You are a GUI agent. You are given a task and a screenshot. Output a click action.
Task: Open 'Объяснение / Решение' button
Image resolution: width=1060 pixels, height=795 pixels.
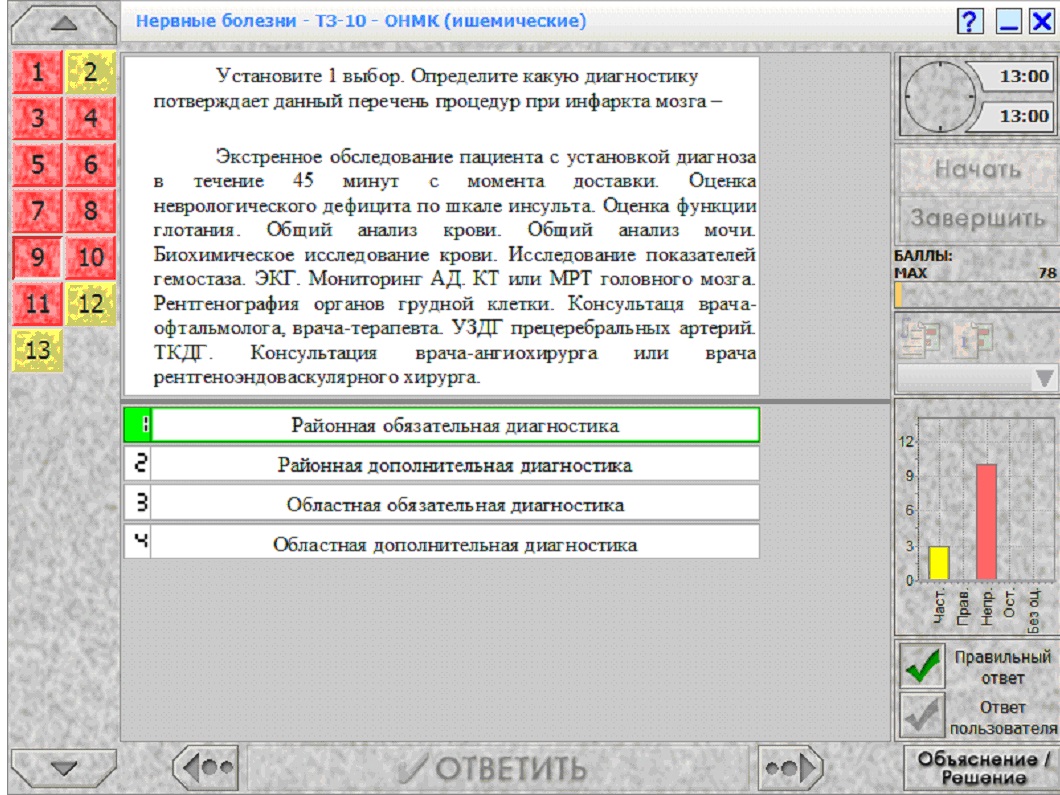tap(982, 768)
